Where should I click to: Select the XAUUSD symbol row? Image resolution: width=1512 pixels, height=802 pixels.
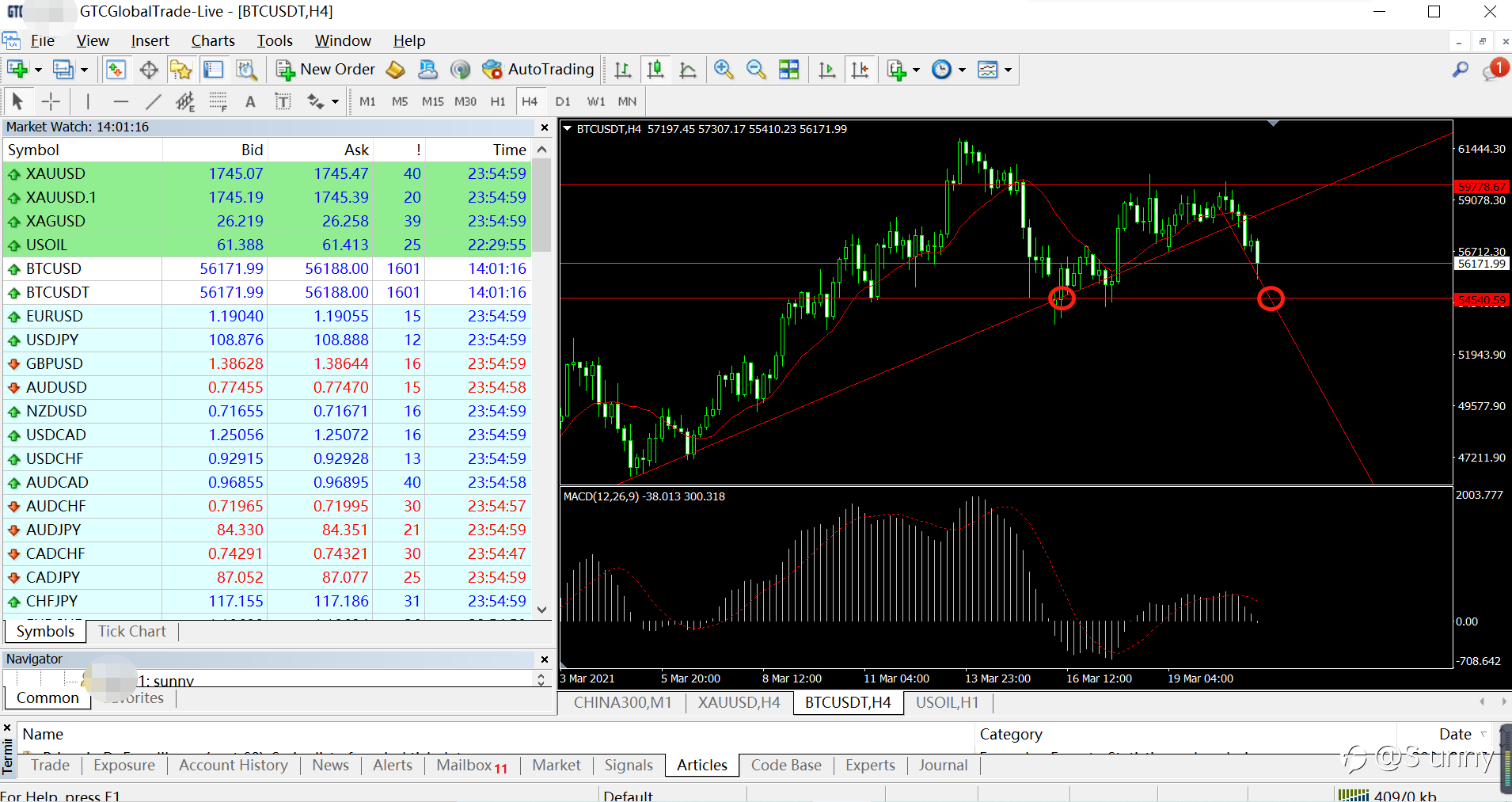tap(267, 173)
